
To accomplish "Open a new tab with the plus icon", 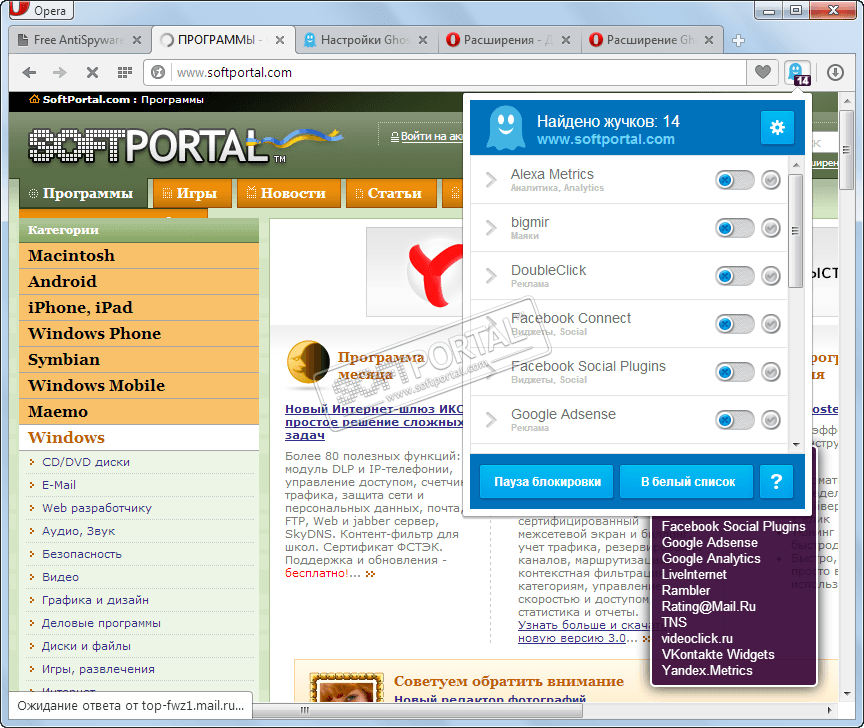I will point(738,40).
